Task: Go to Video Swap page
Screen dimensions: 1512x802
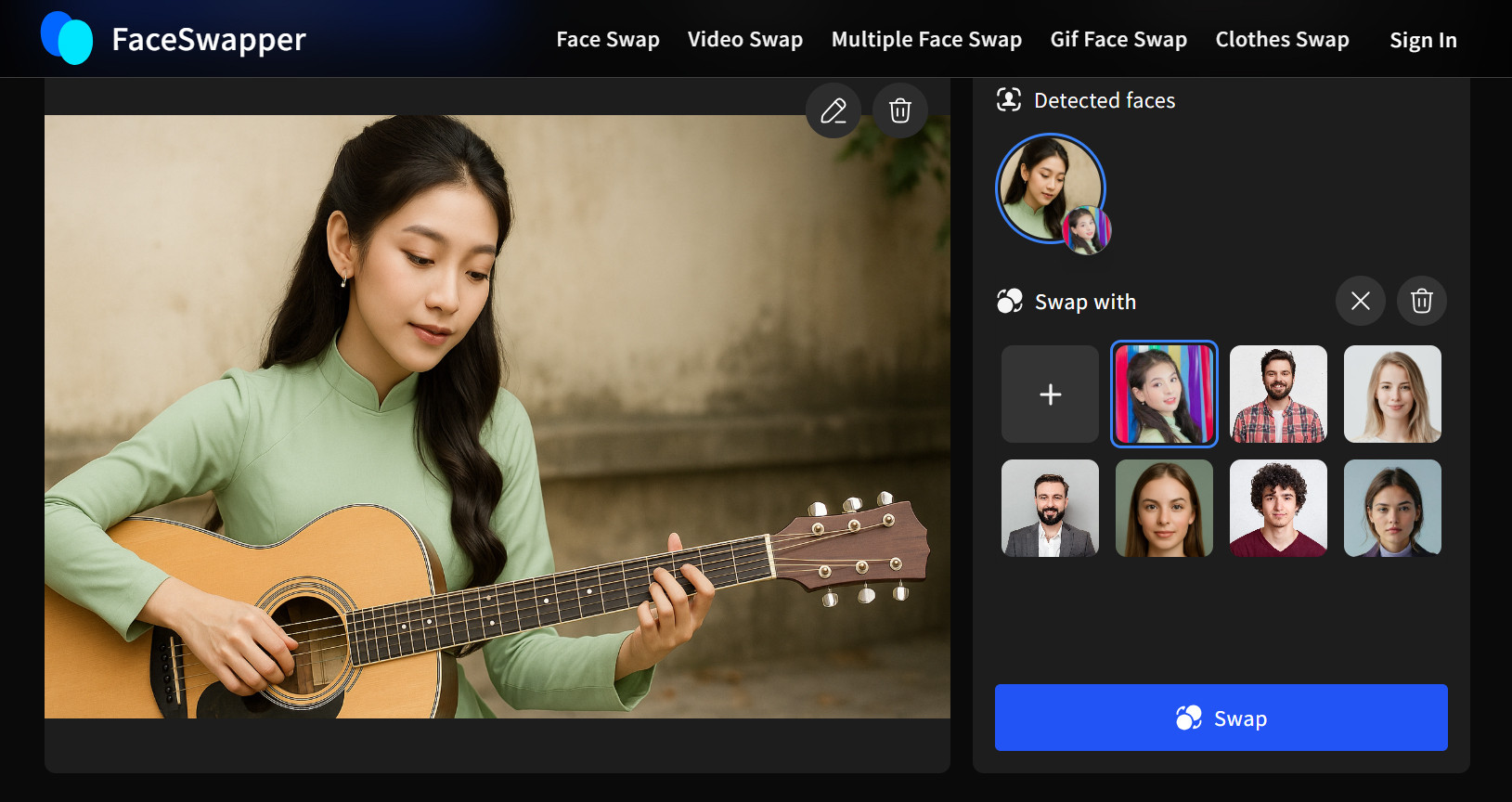Action: pos(744,40)
